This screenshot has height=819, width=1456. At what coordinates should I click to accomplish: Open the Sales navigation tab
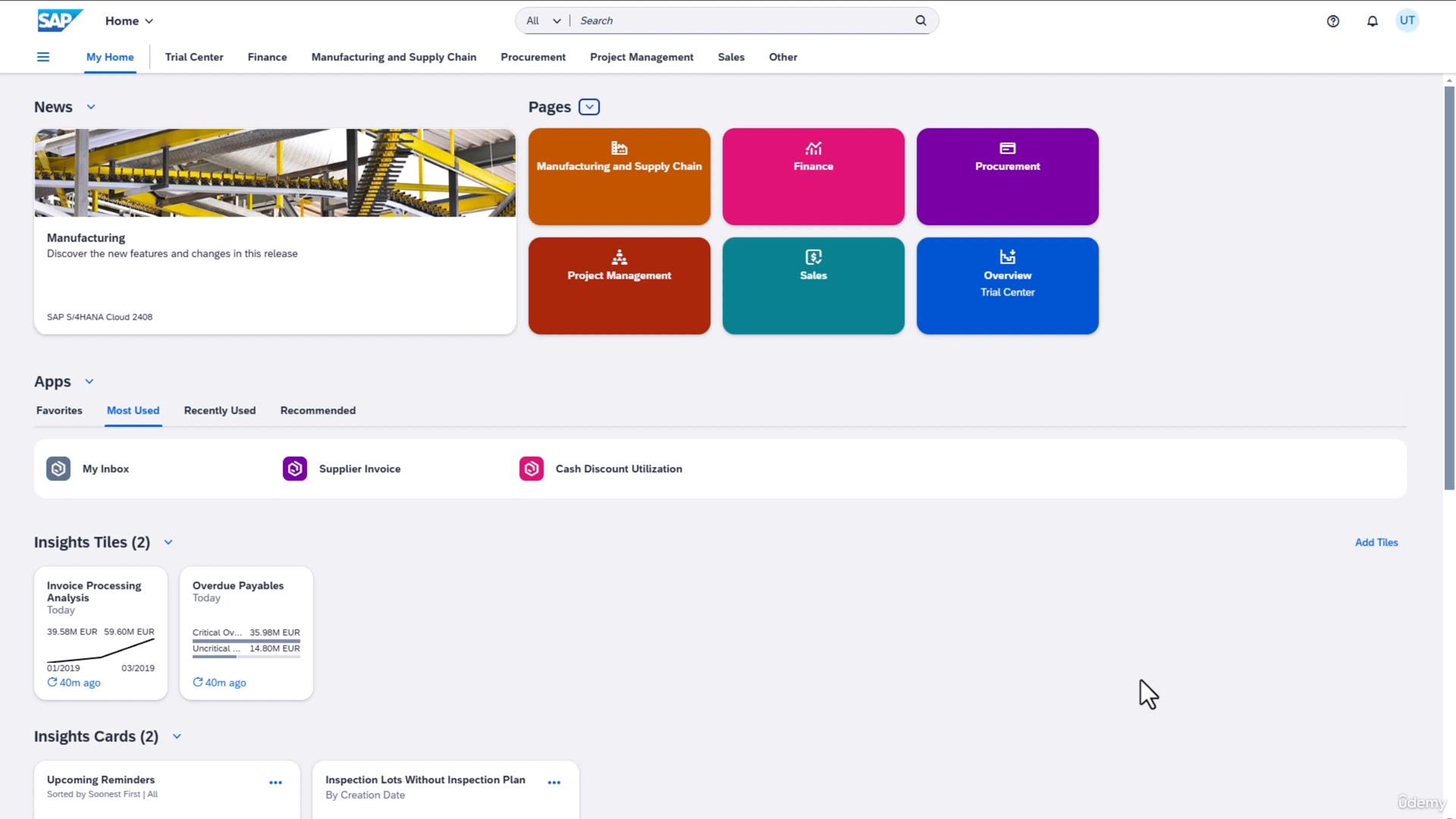click(731, 57)
